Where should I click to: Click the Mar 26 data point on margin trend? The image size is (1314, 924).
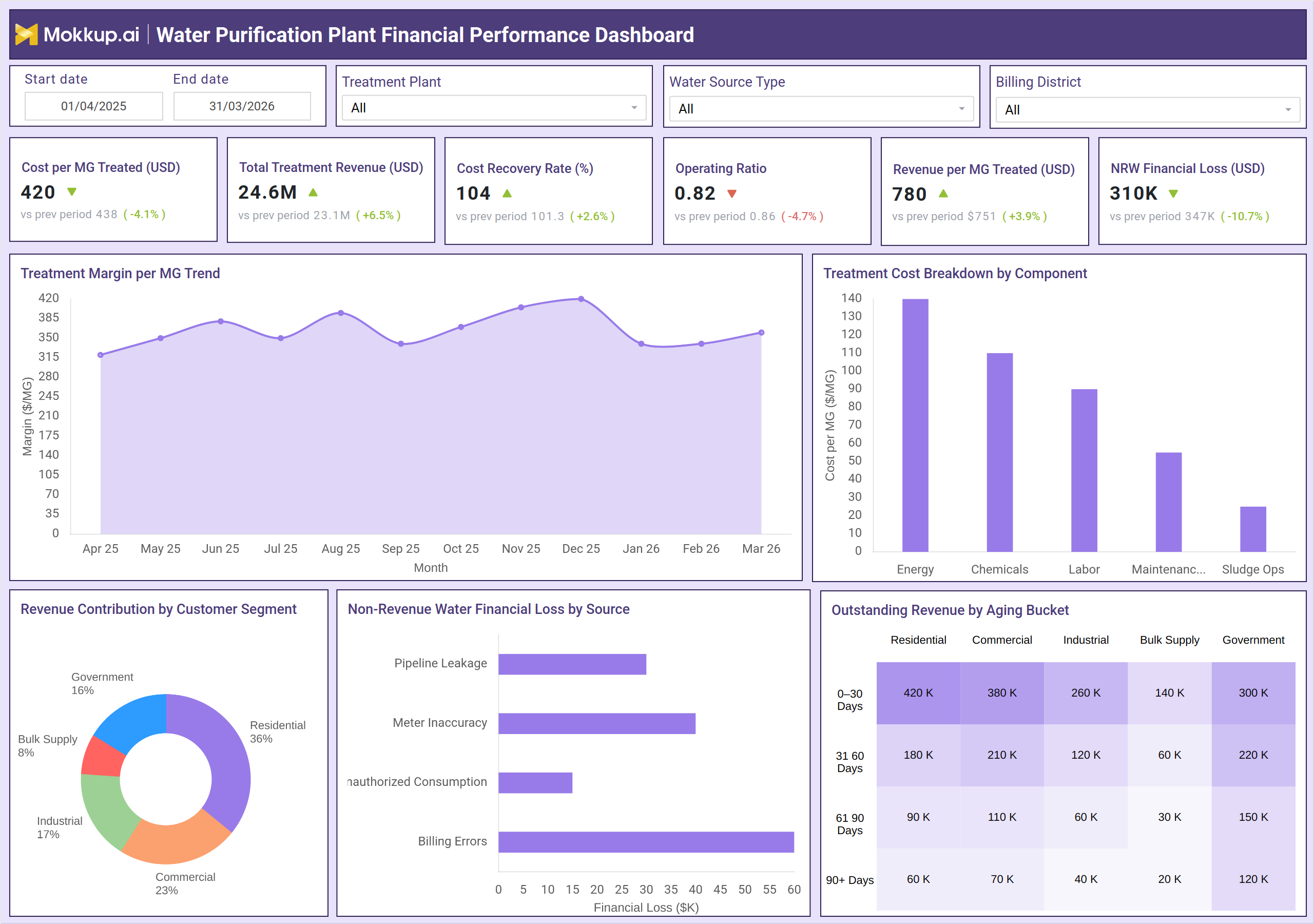click(x=761, y=333)
